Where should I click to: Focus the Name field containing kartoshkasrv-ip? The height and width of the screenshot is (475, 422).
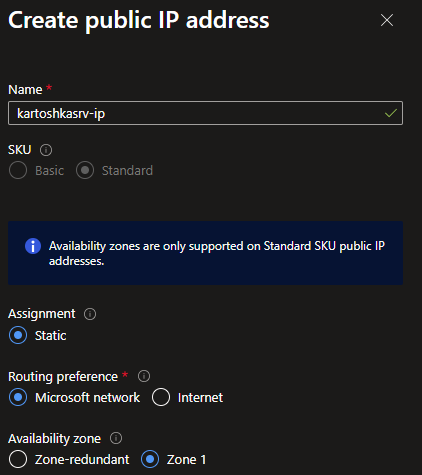(x=205, y=113)
